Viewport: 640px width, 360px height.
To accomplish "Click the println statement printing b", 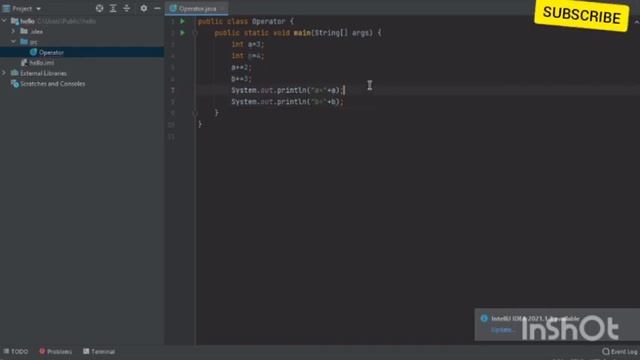I will tap(288, 102).
